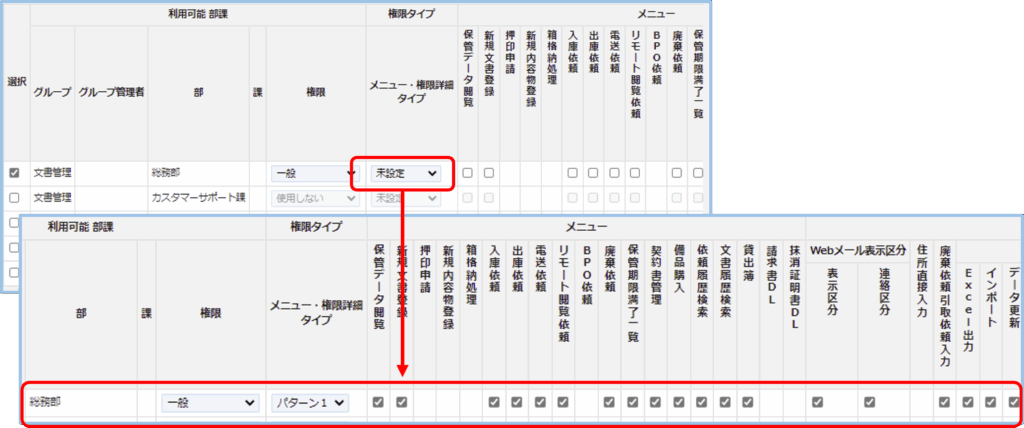This screenshot has width=1024, height=428.
Task: Uncheck the 選択 checkbox for 総務部 row
Action: point(13,173)
